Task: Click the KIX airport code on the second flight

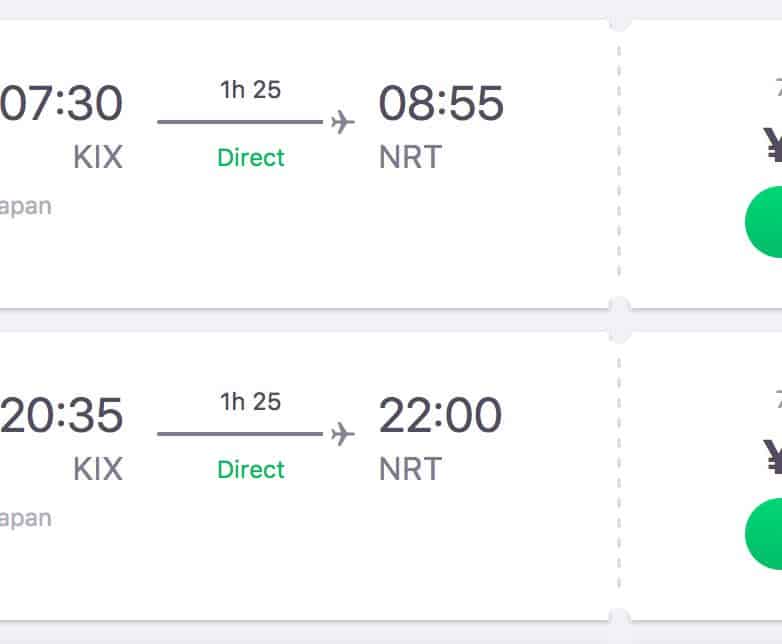Action: 97,469
